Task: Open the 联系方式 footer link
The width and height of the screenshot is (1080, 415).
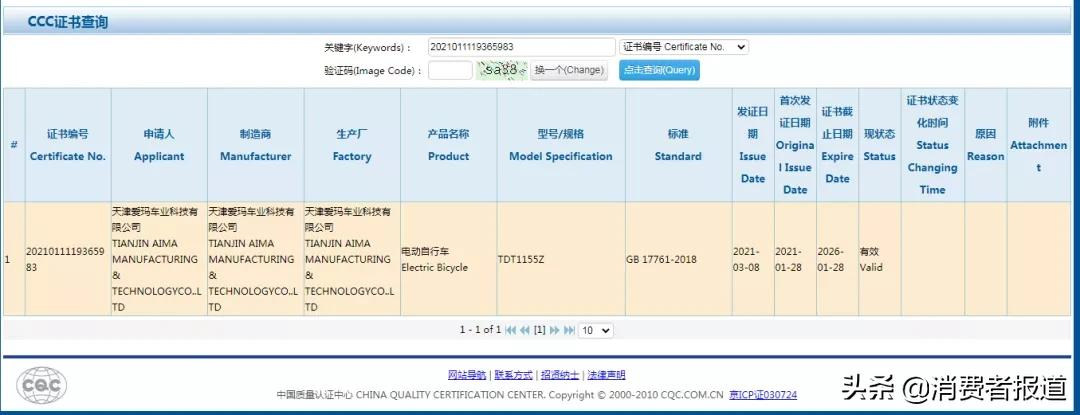Action: (513, 375)
